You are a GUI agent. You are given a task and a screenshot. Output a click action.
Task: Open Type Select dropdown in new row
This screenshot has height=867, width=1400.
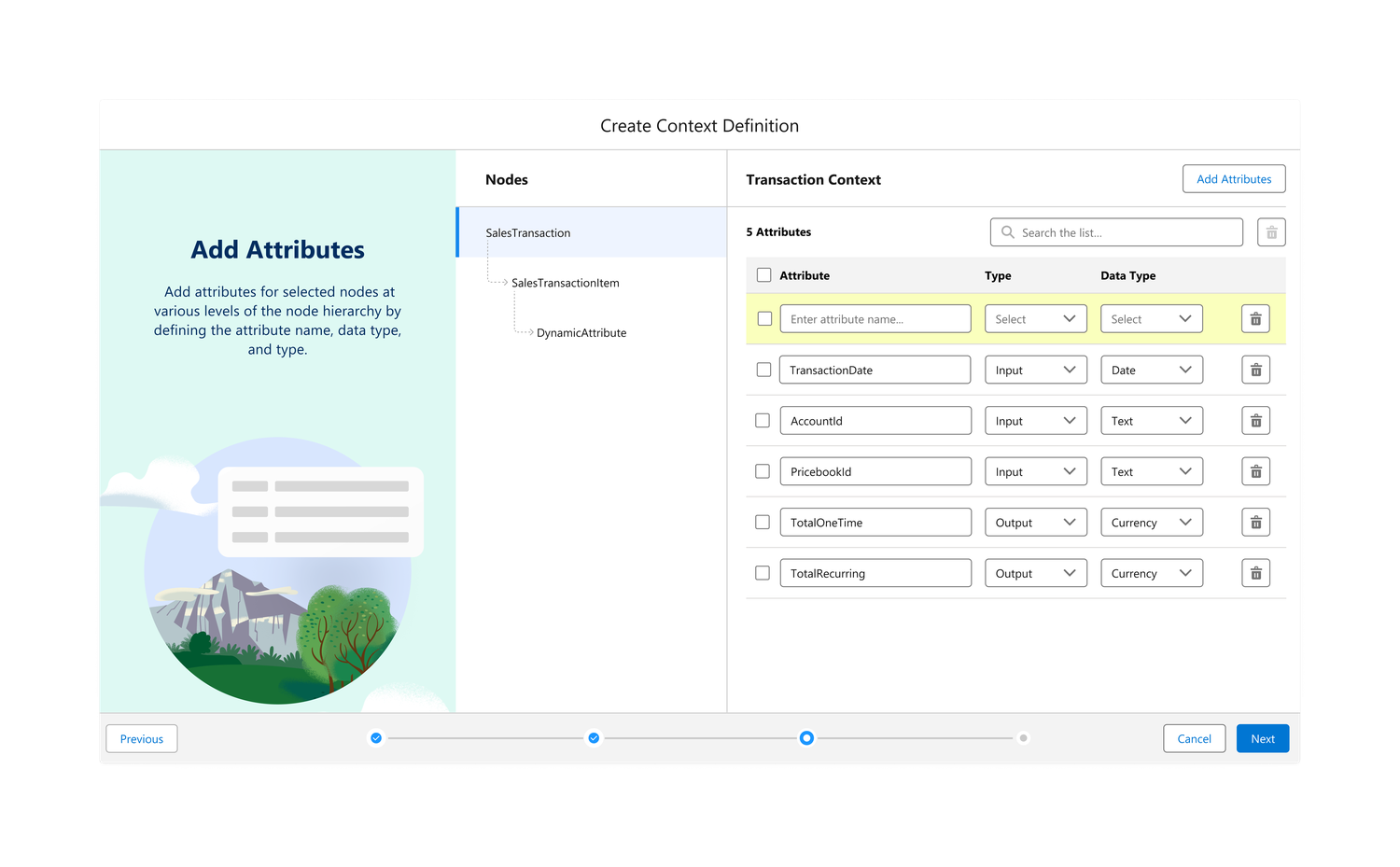(x=1036, y=319)
